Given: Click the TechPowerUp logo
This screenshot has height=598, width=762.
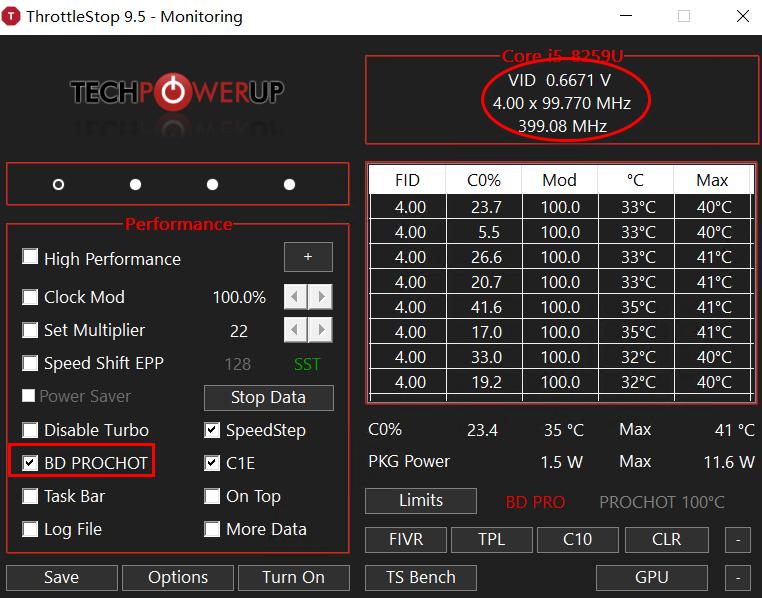Looking at the screenshot, I should tap(177, 92).
